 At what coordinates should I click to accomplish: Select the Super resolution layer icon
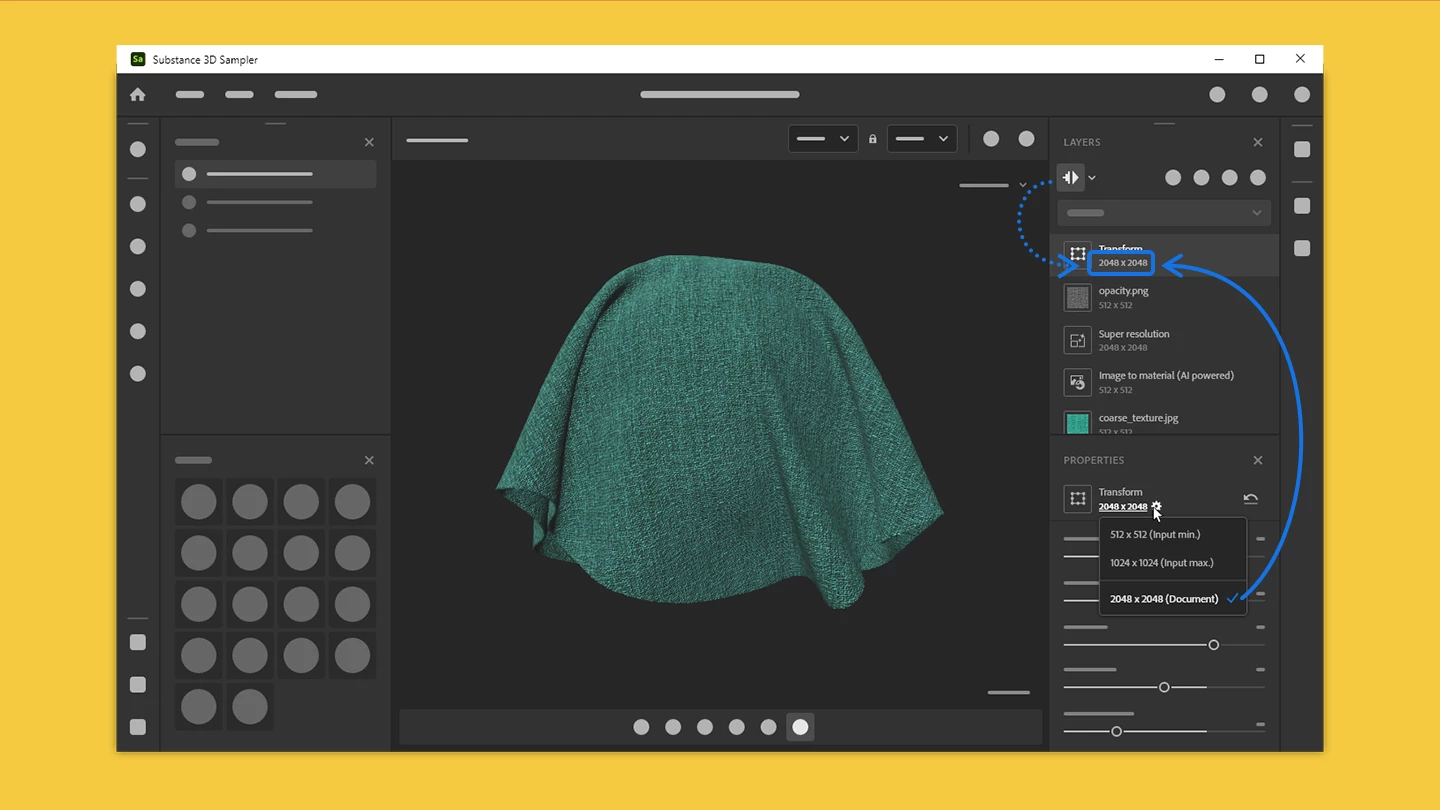tap(1077, 340)
